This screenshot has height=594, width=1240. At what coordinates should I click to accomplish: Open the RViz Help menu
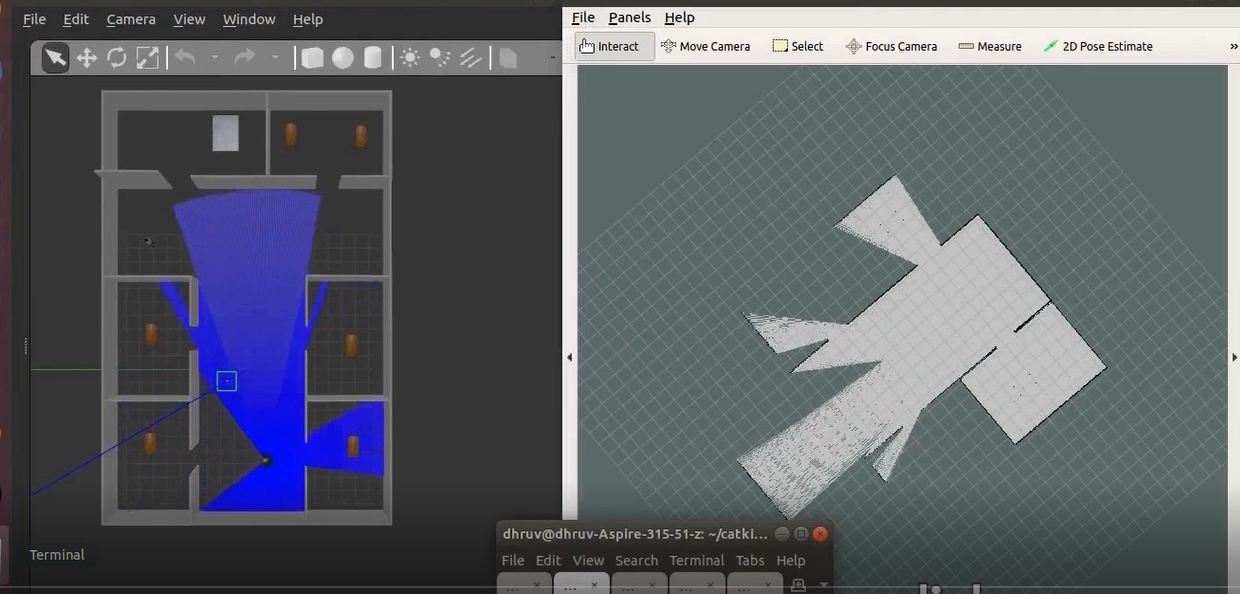click(680, 17)
